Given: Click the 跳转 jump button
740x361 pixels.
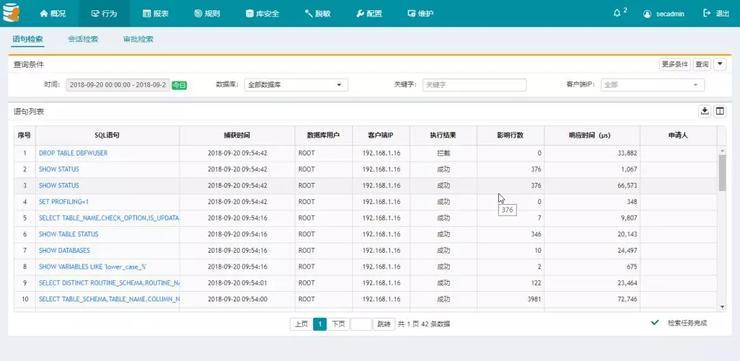Looking at the screenshot, I should coord(383,324).
